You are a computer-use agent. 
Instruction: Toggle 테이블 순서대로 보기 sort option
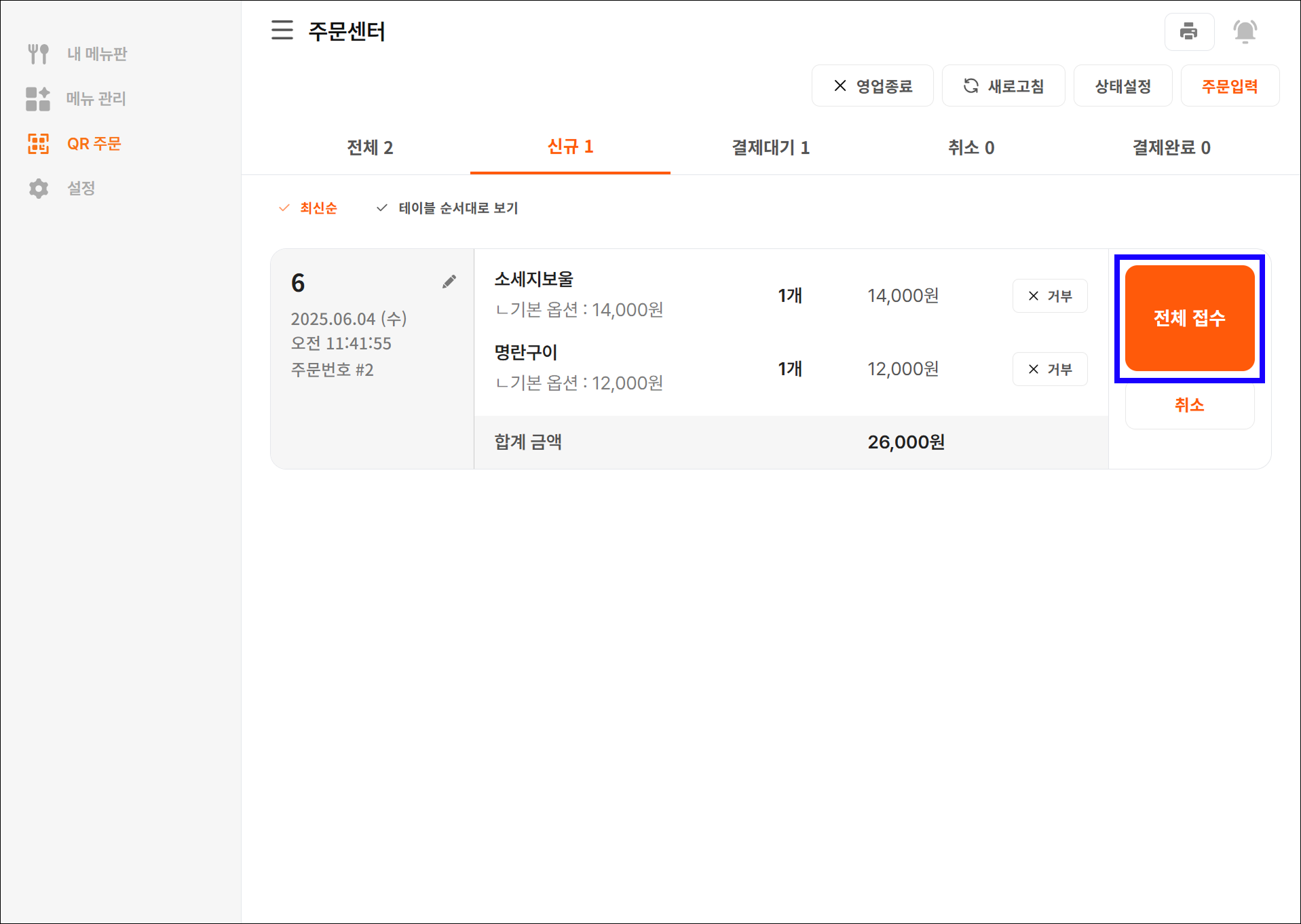point(447,208)
